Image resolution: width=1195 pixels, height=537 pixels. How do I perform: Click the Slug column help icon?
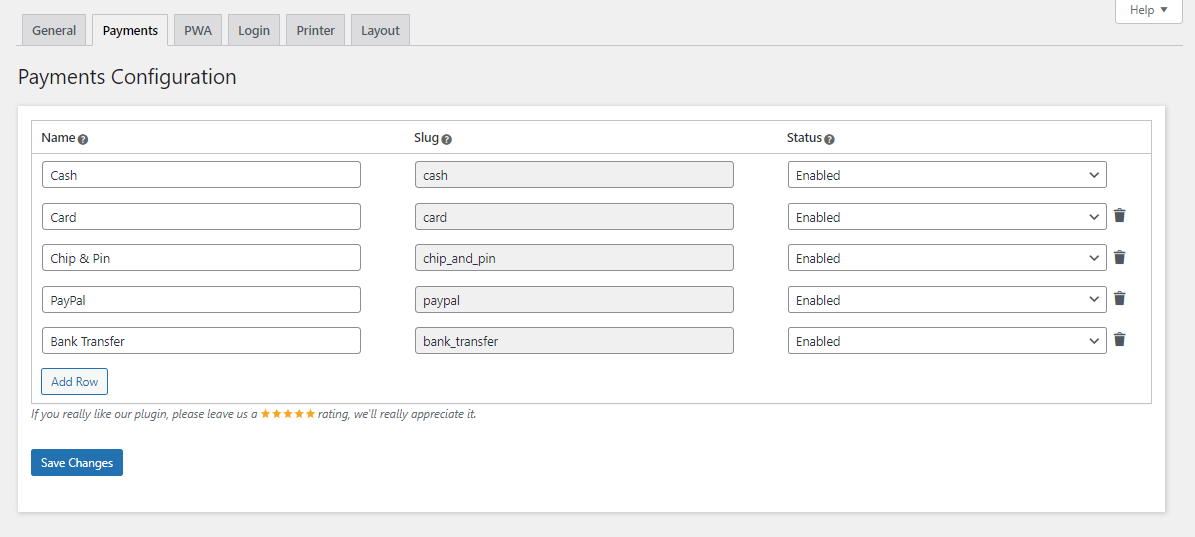[446, 139]
